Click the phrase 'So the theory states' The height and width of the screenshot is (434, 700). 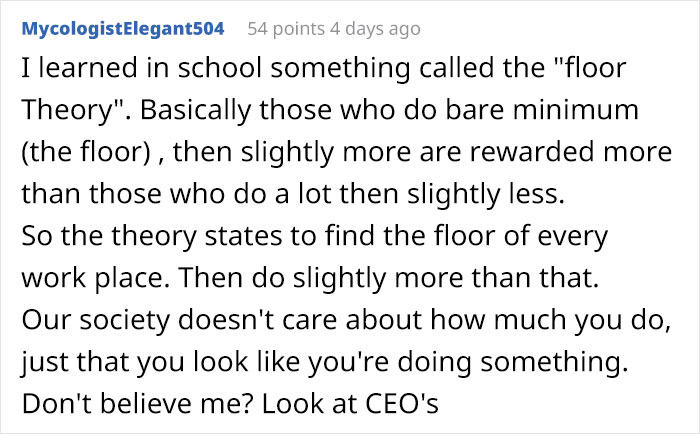(x=152, y=236)
